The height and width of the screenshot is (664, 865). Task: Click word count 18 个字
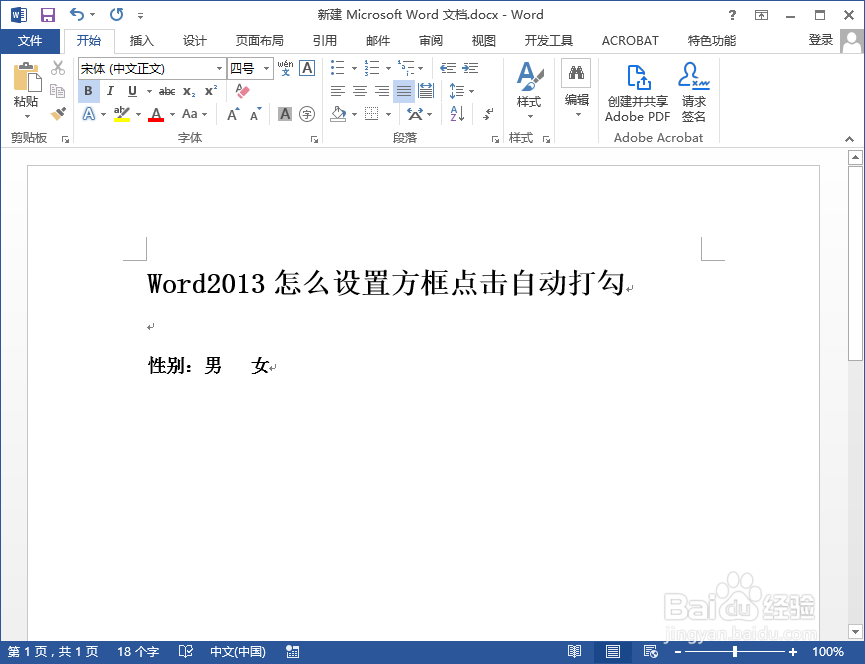(x=138, y=652)
